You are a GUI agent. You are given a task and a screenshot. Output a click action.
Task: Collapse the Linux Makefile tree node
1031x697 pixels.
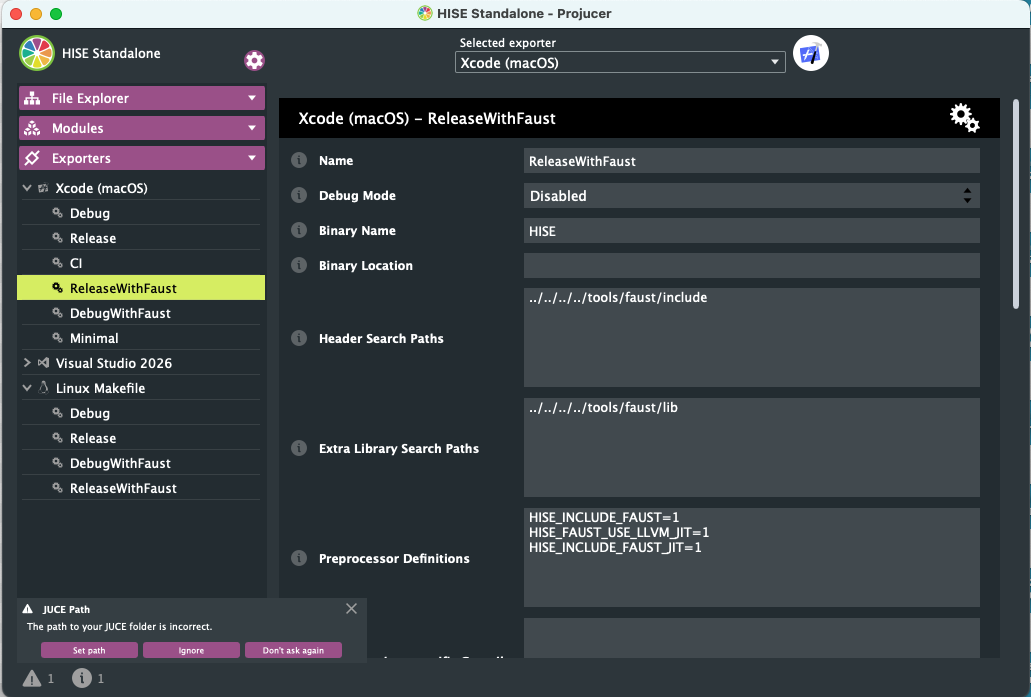27,388
